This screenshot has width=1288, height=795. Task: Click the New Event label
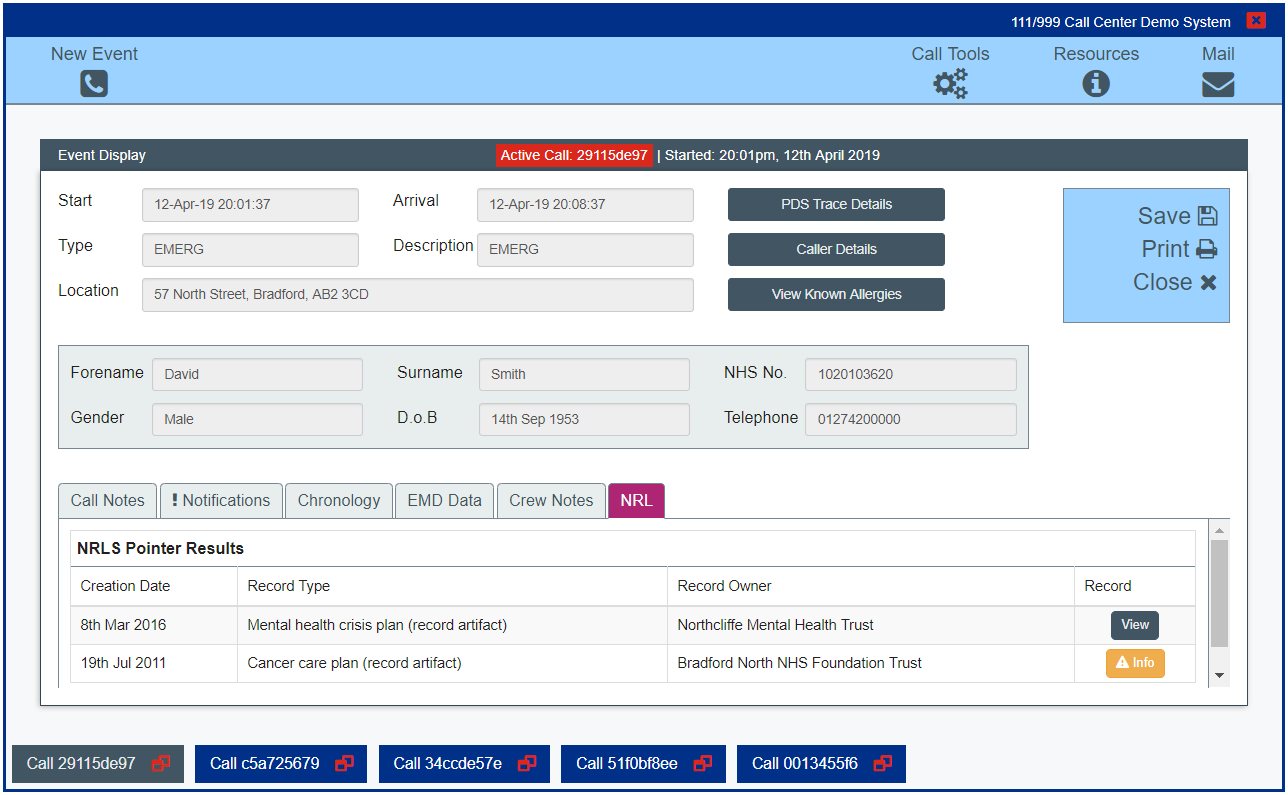pyautogui.click(x=94, y=54)
